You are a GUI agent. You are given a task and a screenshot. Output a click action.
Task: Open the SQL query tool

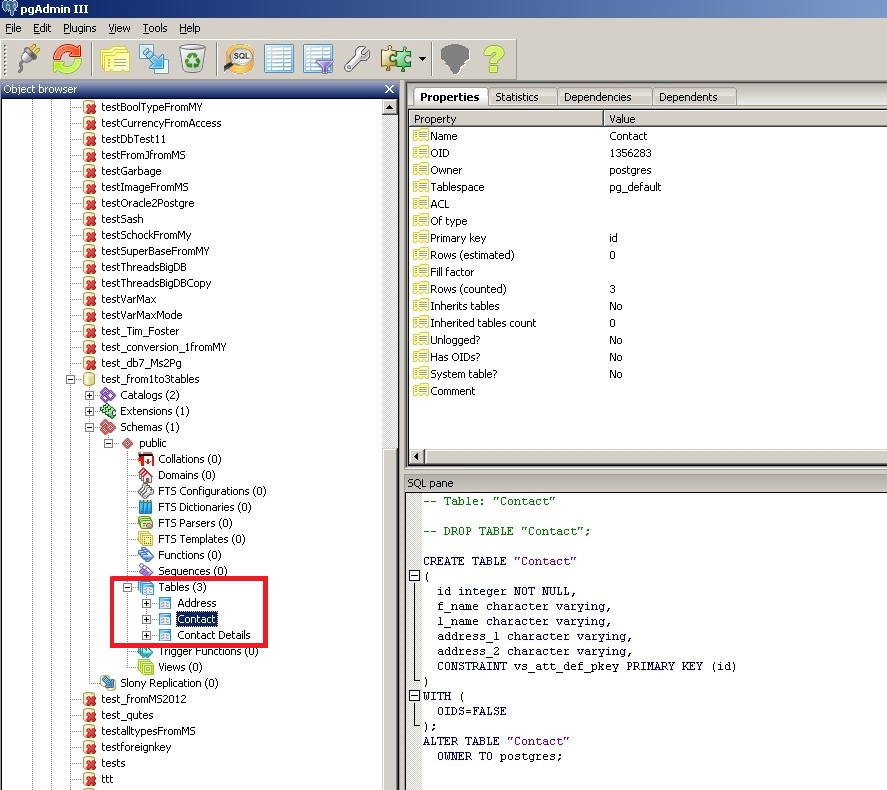239,58
